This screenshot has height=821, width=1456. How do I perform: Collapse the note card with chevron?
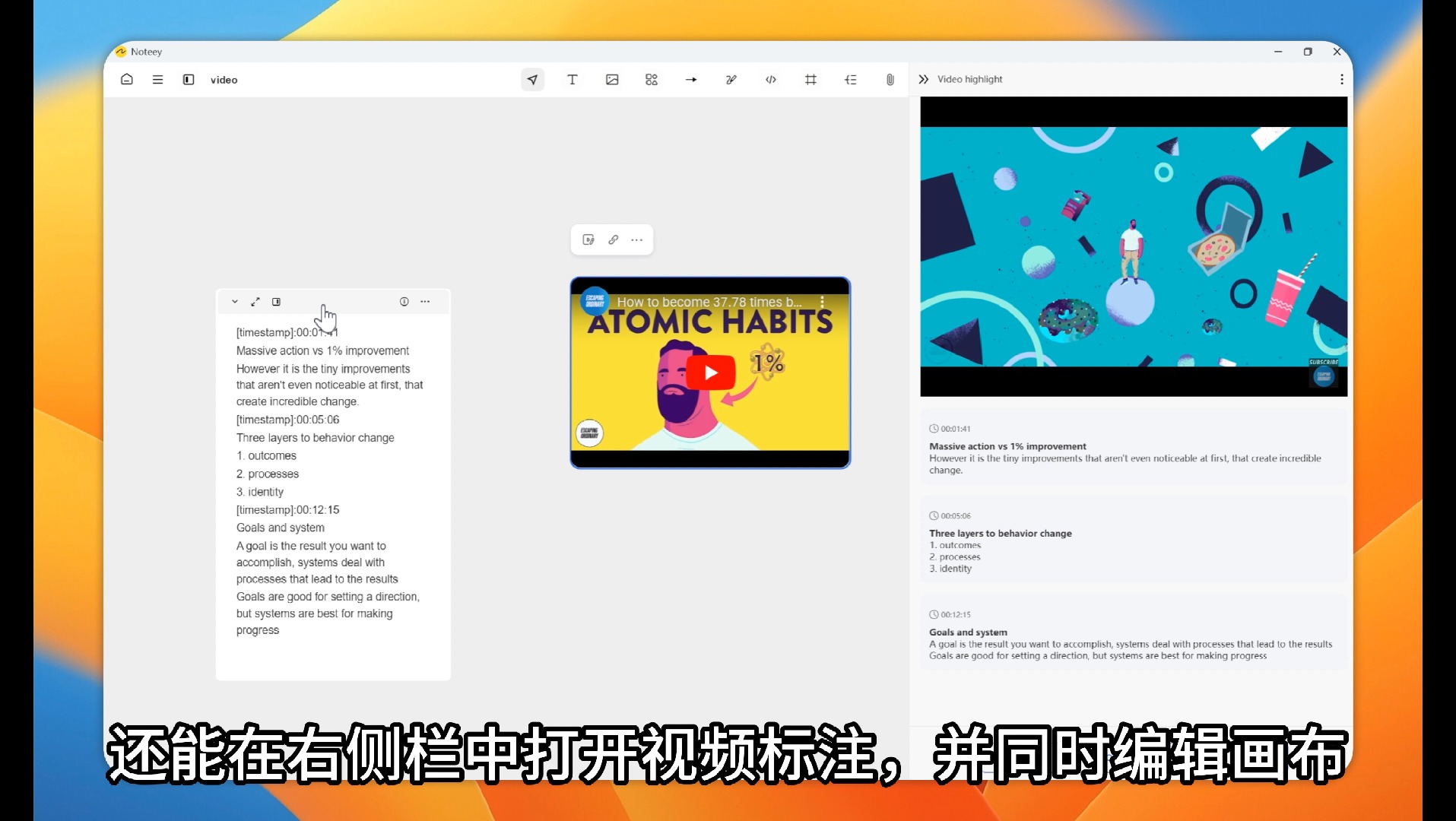[x=235, y=302]
